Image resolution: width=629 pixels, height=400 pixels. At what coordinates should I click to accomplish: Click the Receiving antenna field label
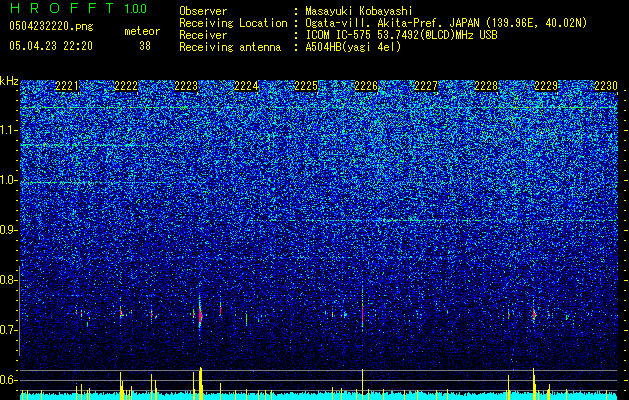point(230,47)
